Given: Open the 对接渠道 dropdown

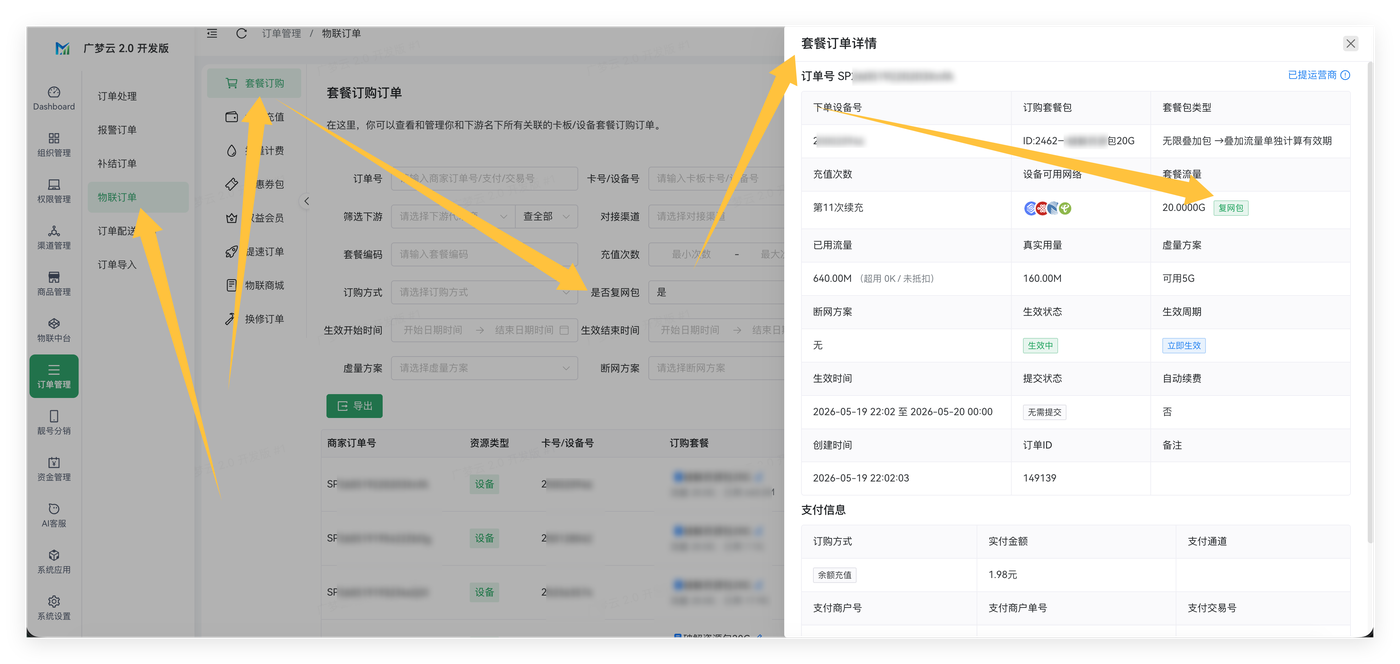Looking at the screenshot, I should pos(716,216).
